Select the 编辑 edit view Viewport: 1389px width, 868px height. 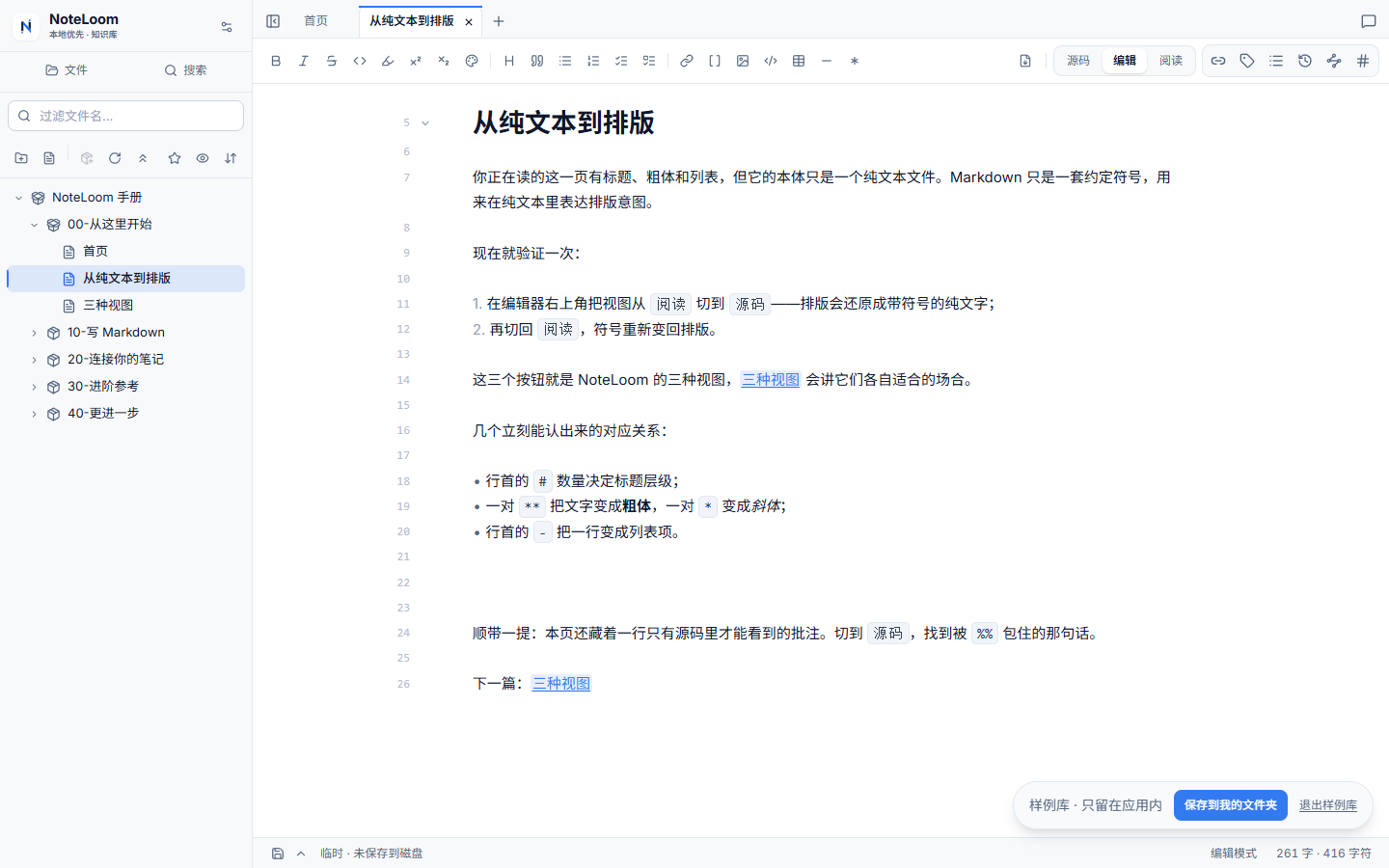pyautogui.click(x=1125, y=61)
